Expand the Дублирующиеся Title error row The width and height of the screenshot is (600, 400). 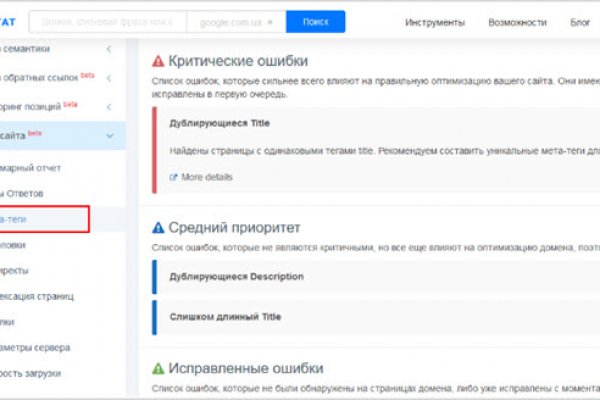(x=219, y=123)
